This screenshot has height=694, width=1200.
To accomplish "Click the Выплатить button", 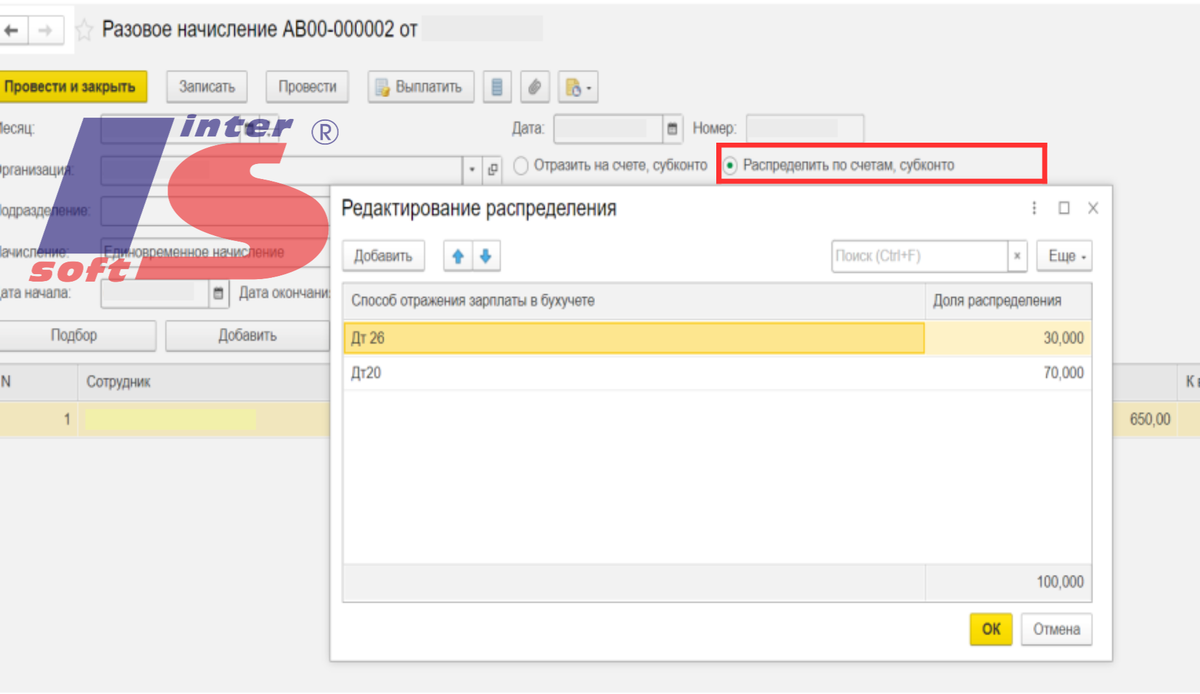I will [x=420, y=87].
